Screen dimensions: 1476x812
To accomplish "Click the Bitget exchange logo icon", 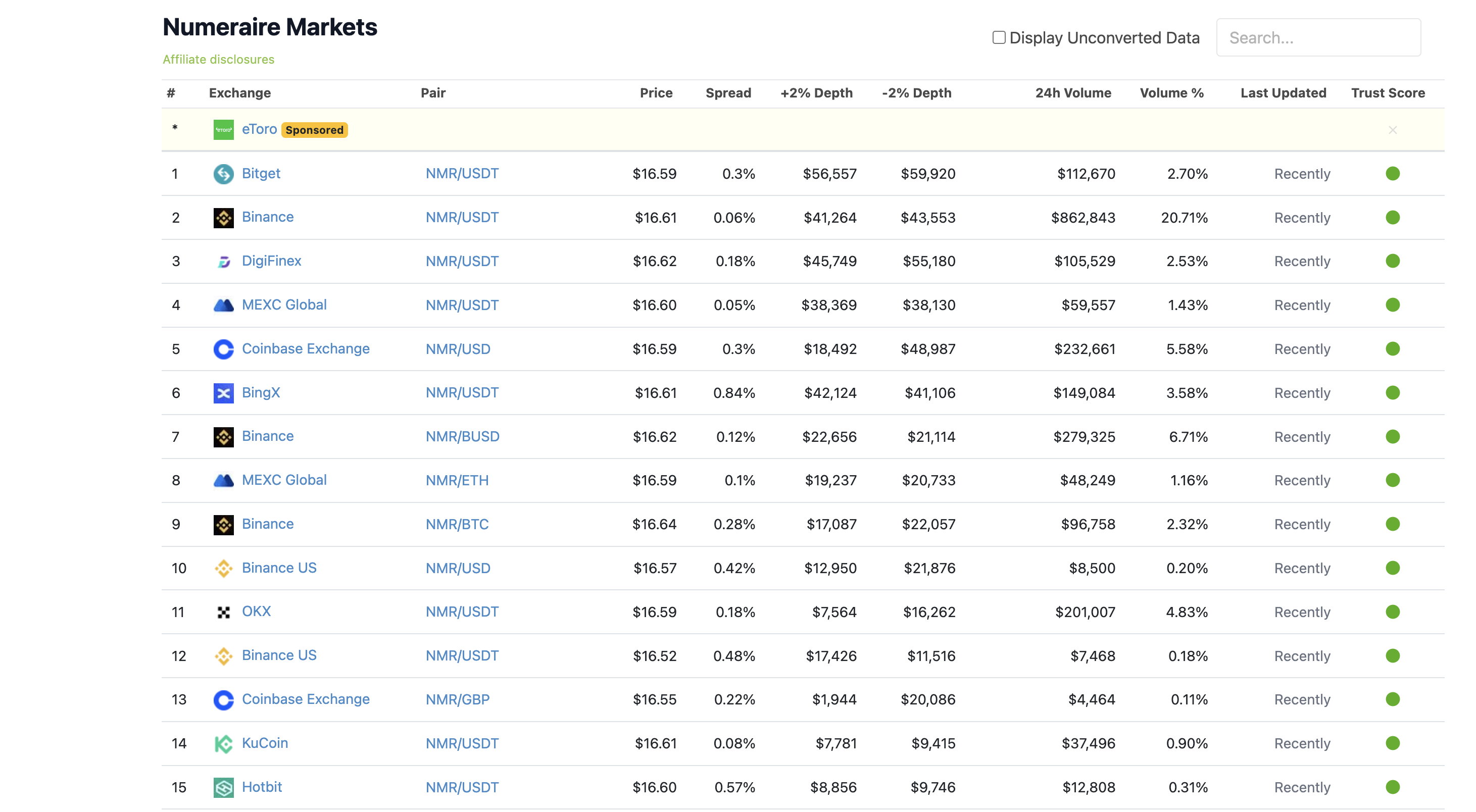I will point(223,174).
